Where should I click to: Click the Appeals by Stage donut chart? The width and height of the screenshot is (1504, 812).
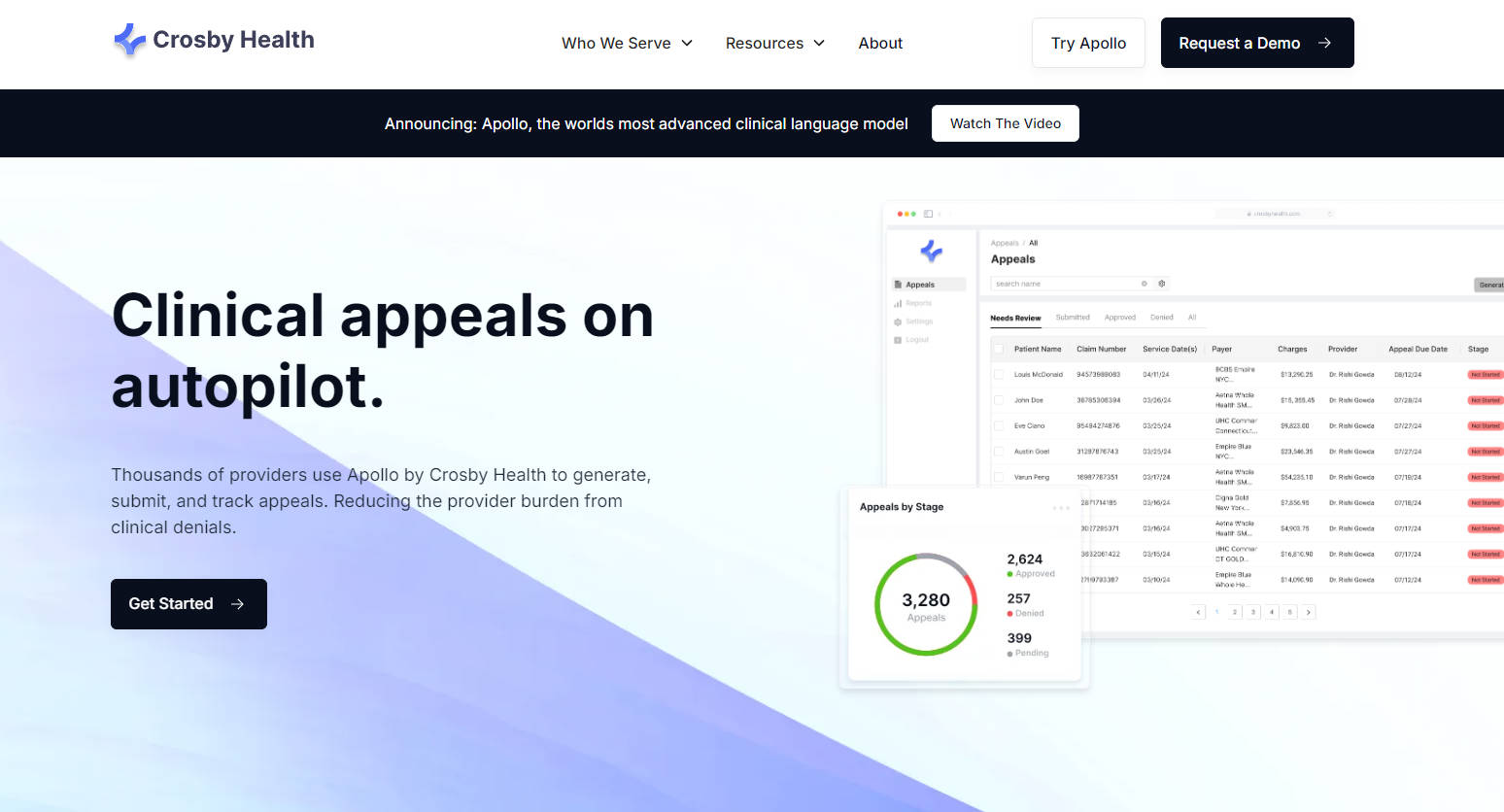(x=926, y=604)
